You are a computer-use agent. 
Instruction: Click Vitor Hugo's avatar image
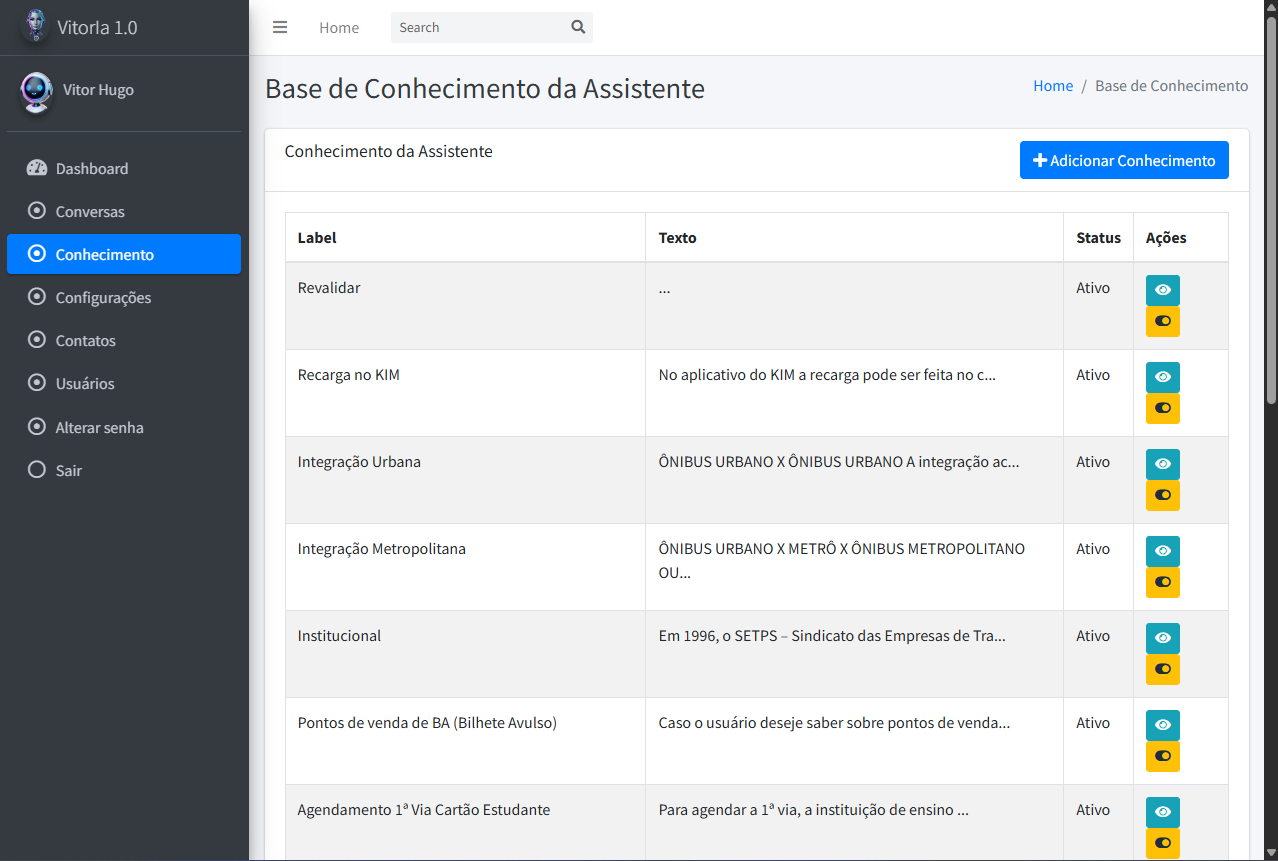(37, 91)
